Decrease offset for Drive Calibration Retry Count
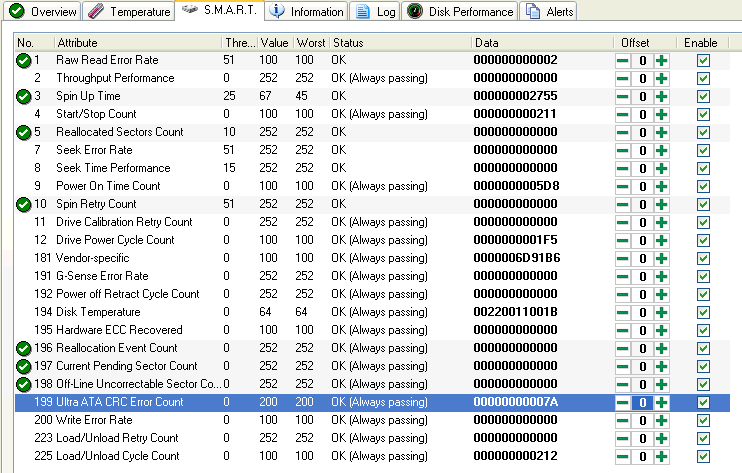Image resolution: width=742 pixels, height=473 pixels. point(623,222)
